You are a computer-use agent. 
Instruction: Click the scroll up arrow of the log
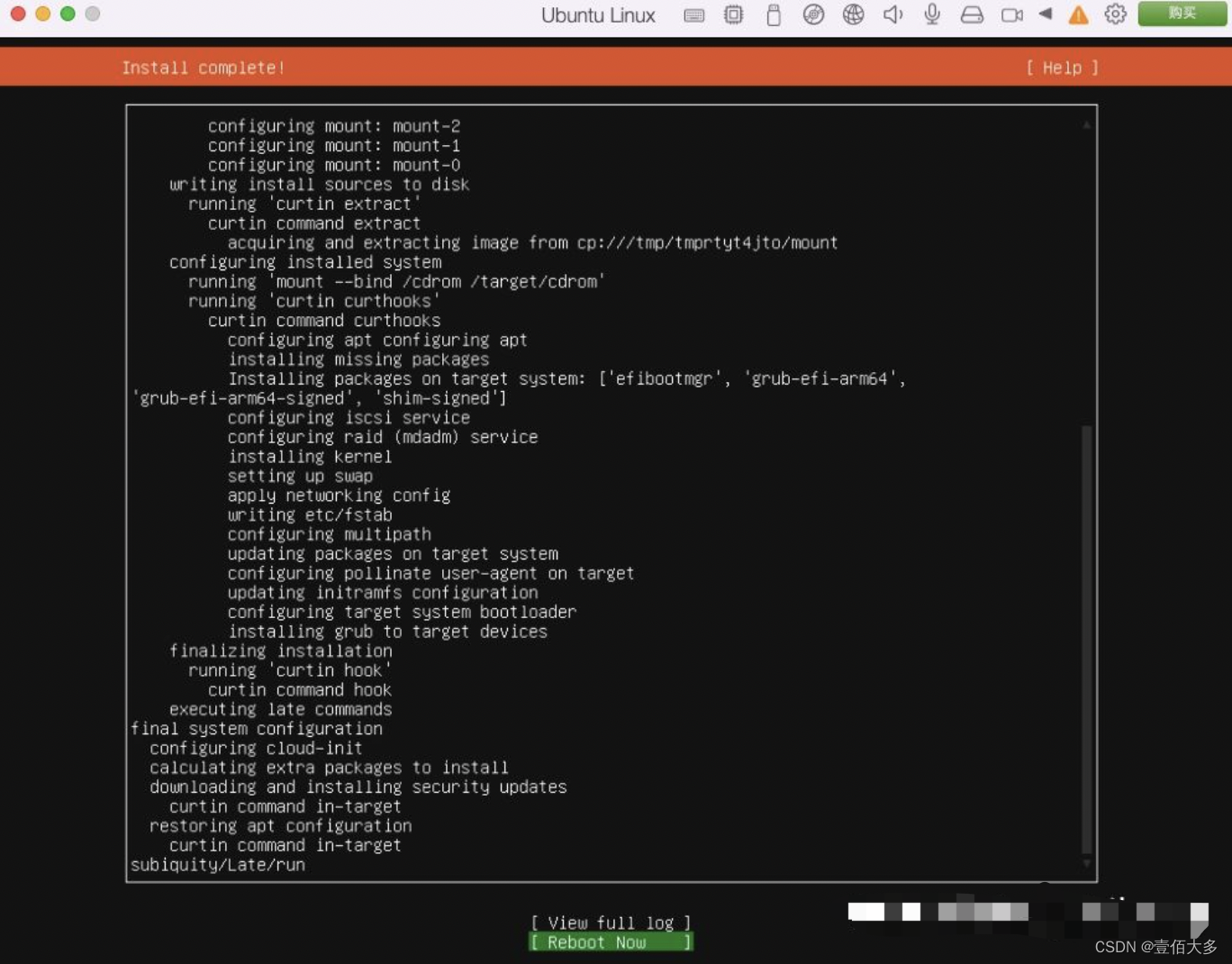point(1087,125)
